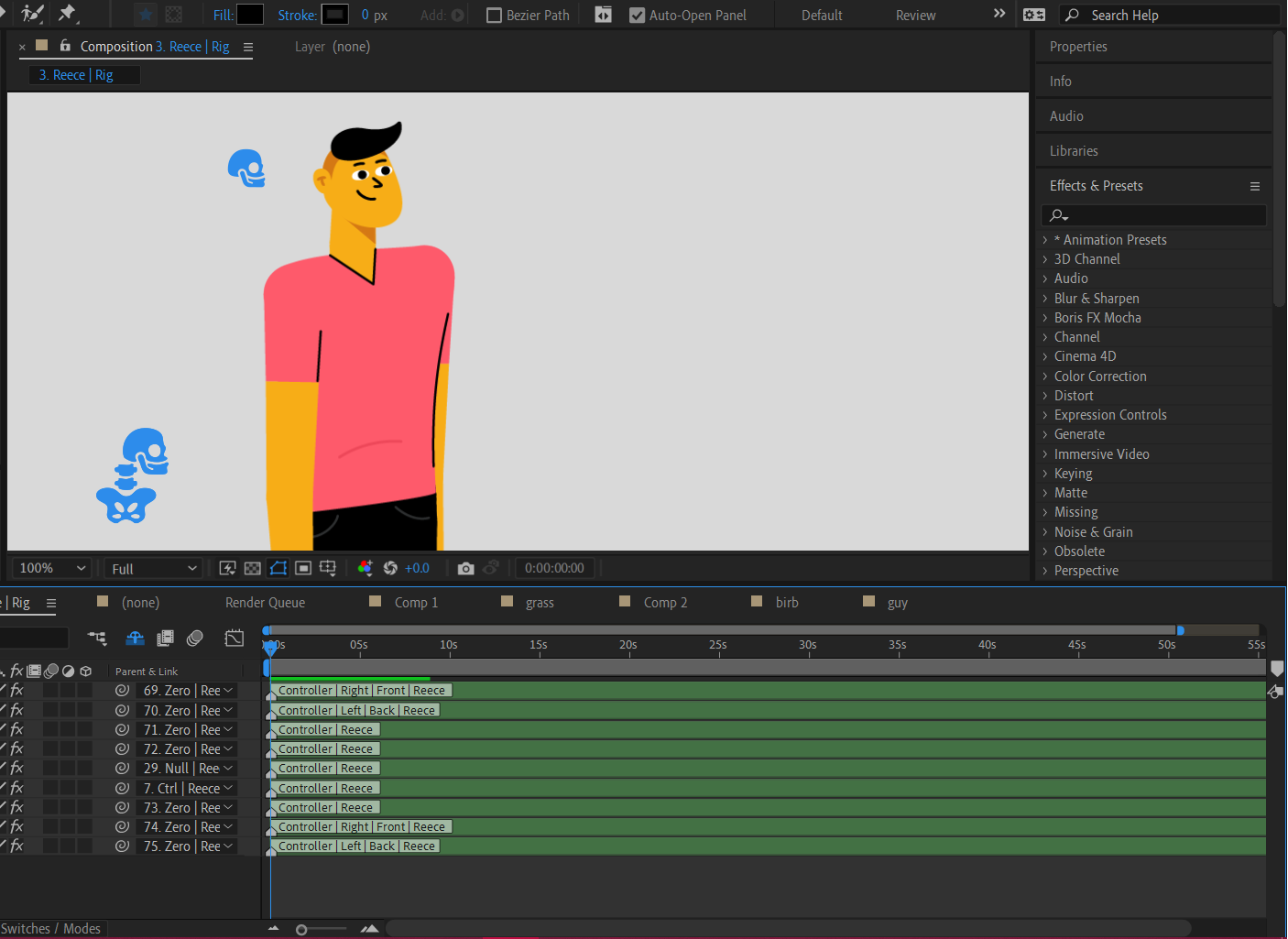
Task: Enable Motion Blur for all layers
Action: click(195, 638)
